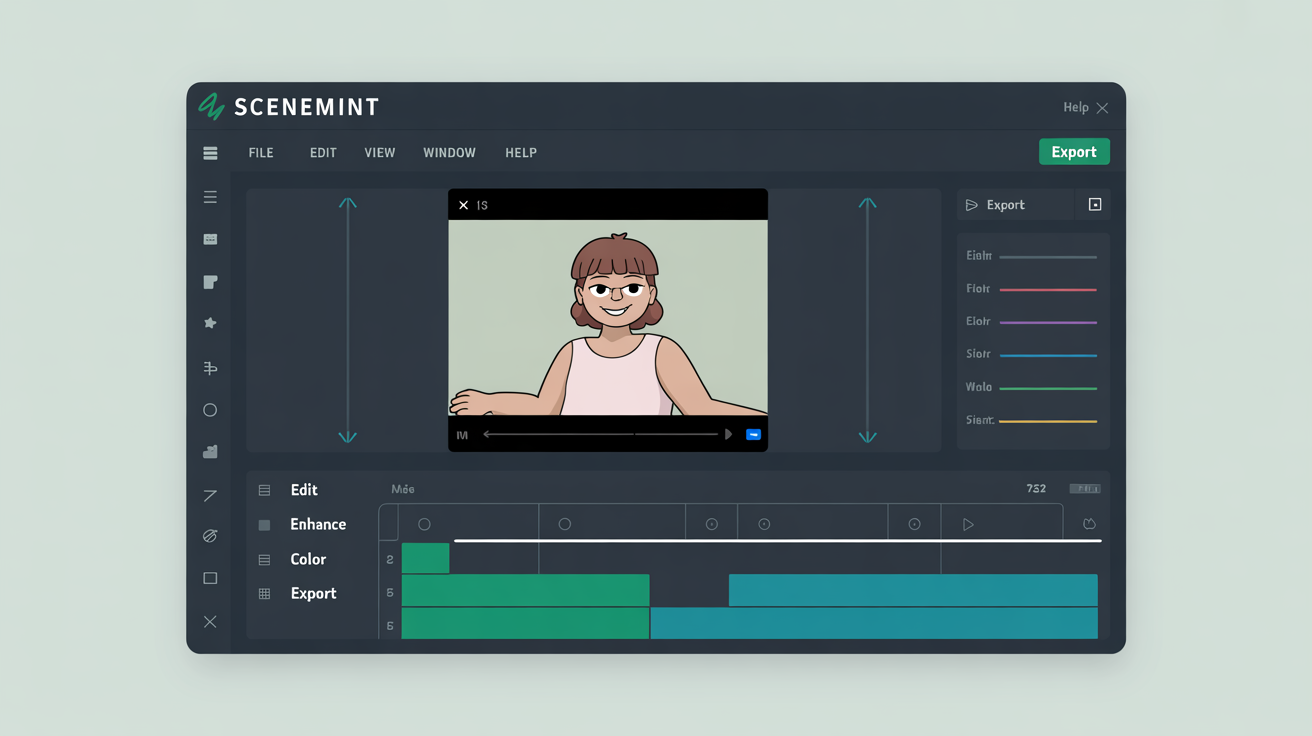Viewport: 1312px width, 736px height.
Task: Adjust the Eialn gray slider
Action: coord(1048,257)
